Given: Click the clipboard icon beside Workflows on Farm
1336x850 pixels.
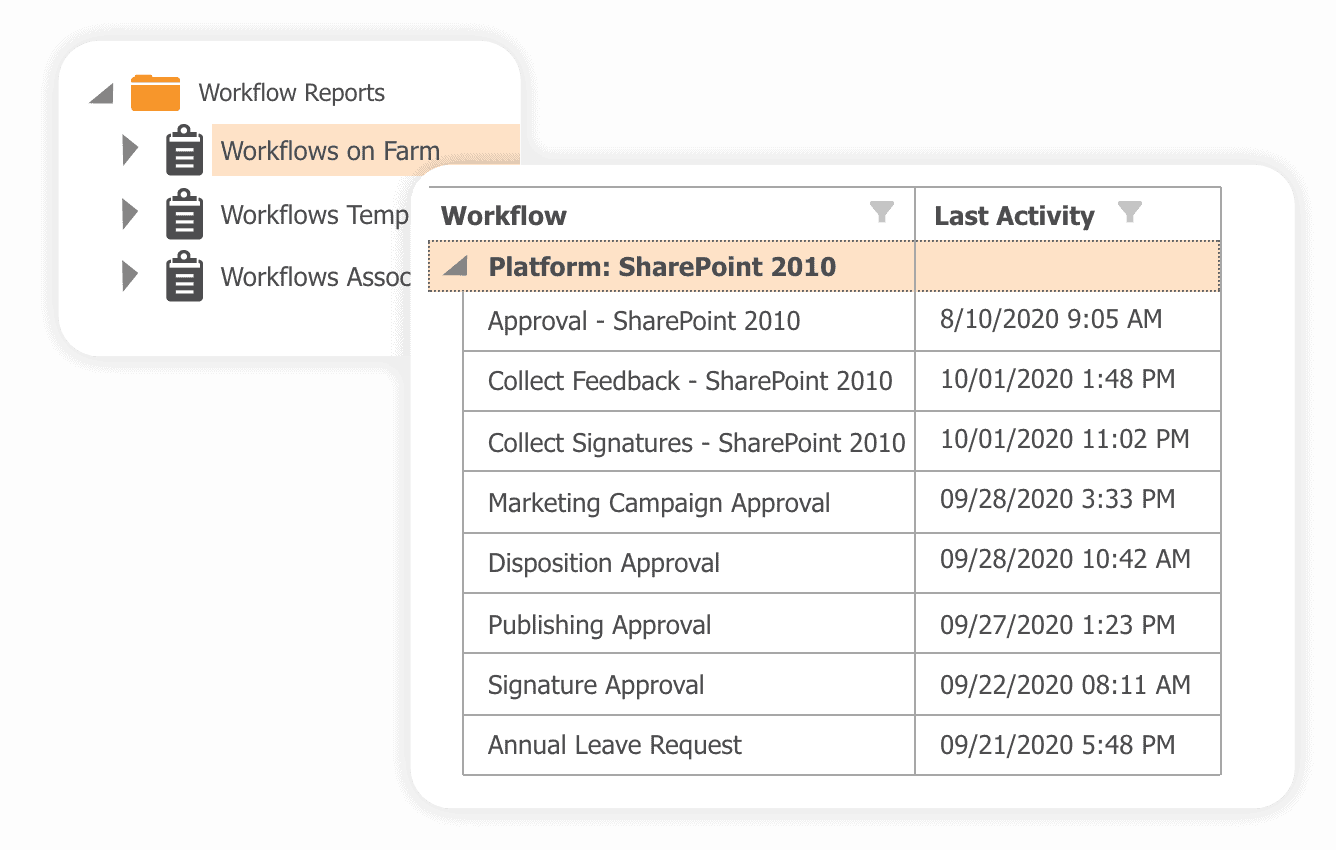Looking at the screenshot, I should point(185,150).
